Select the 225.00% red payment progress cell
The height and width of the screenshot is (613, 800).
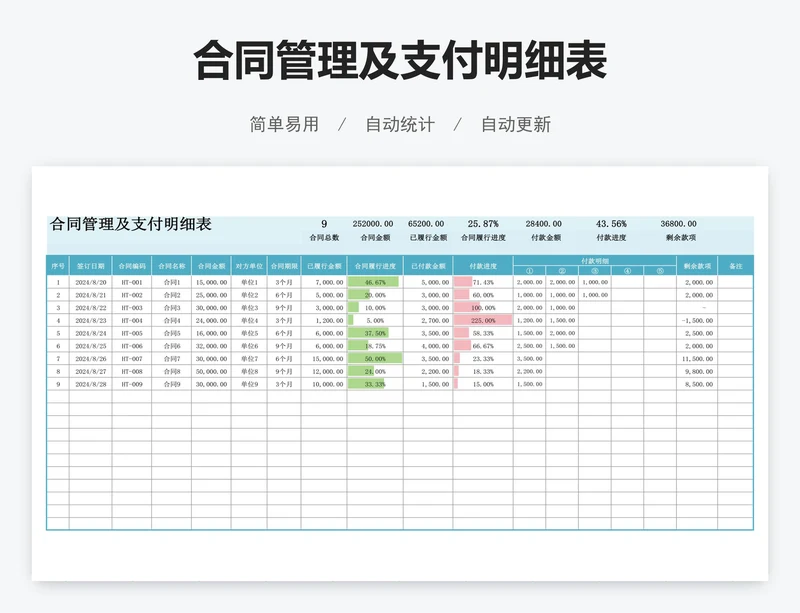483,321
